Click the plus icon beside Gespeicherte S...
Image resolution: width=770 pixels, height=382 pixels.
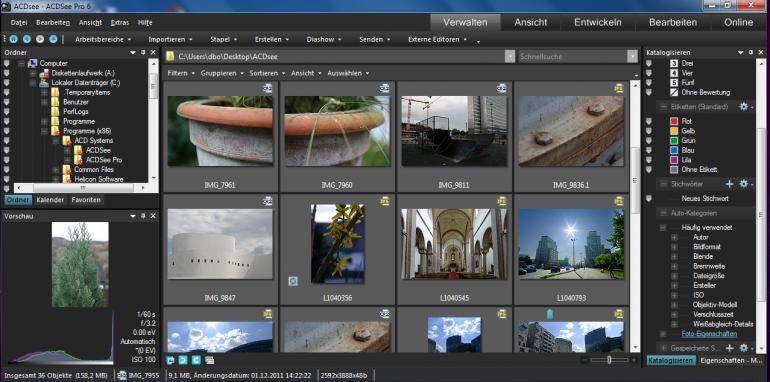point(729,348)
